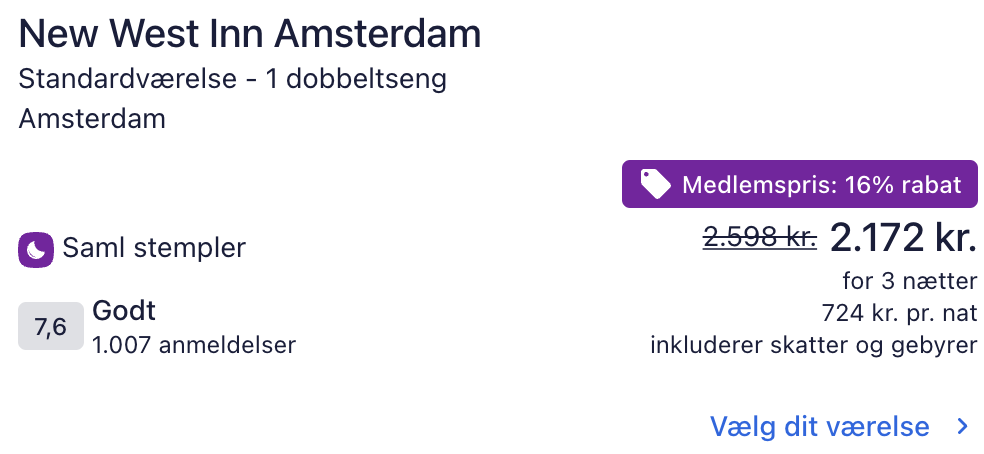Click the 724 kr. pr. nat text
Viewport: 984px width, 454px height.
coord(899,313)
